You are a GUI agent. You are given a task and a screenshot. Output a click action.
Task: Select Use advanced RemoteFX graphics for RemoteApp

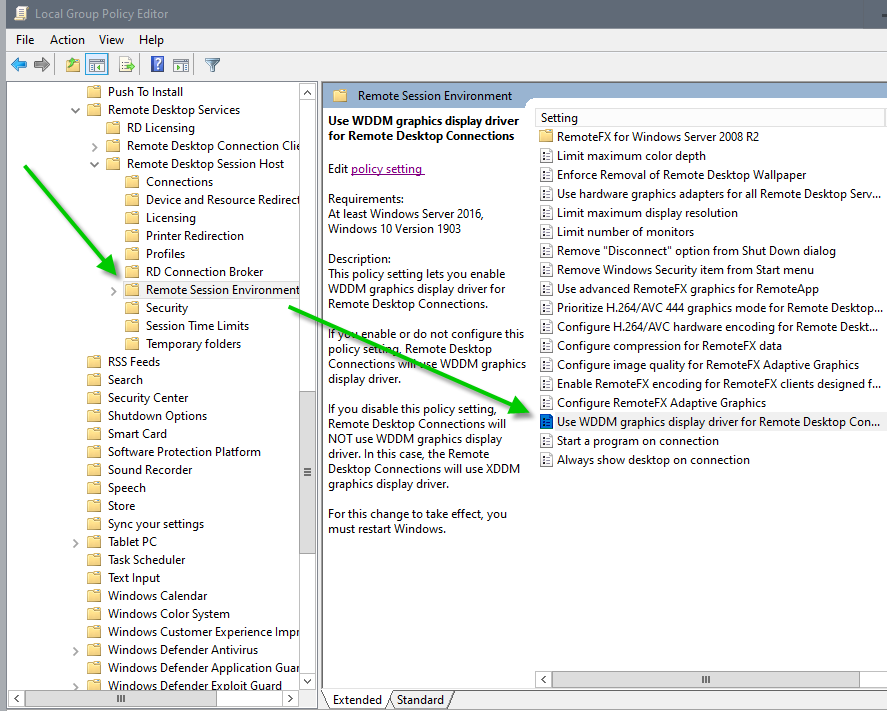[687, 288]
